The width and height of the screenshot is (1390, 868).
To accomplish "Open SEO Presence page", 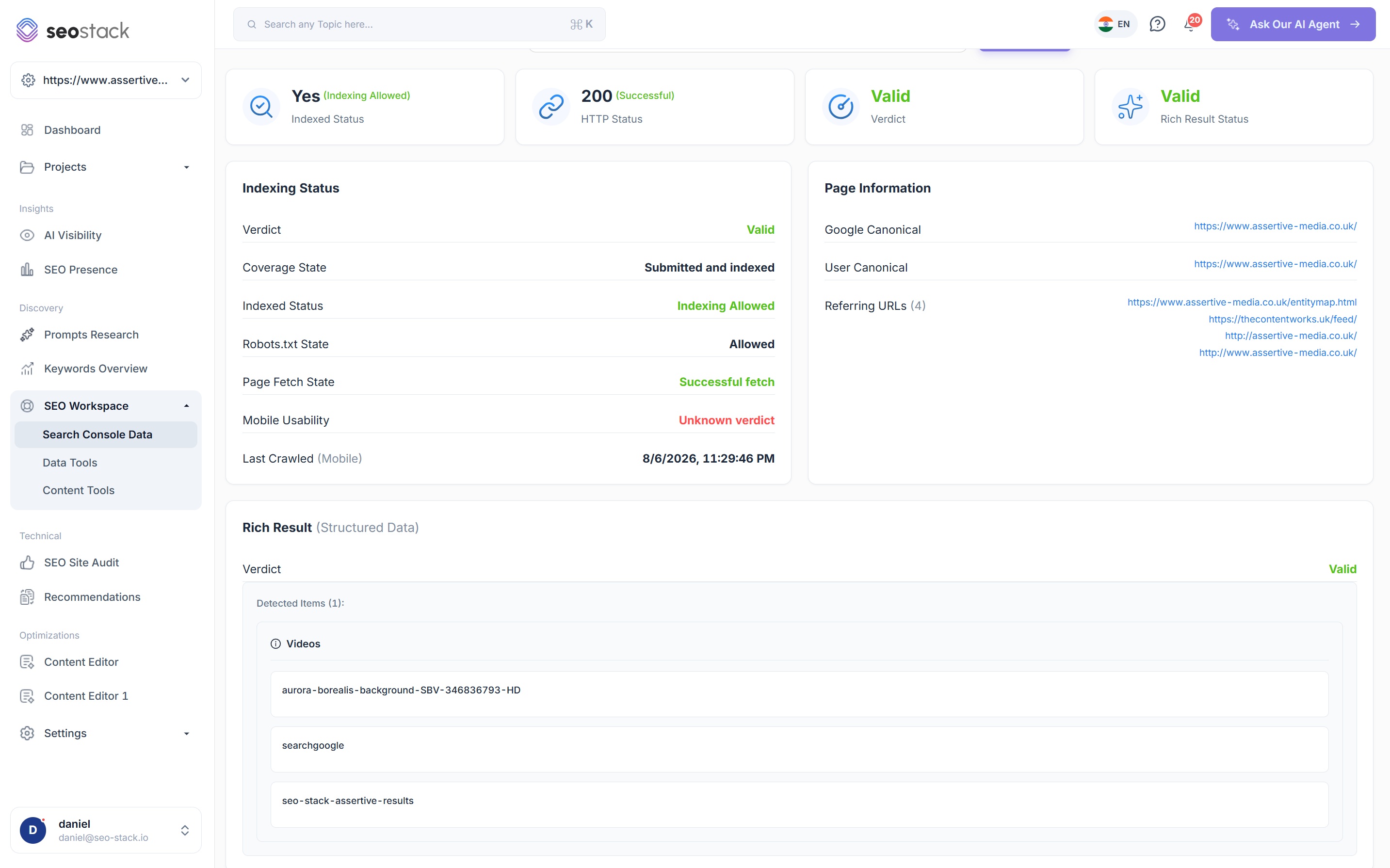I will tap(81, 269).
